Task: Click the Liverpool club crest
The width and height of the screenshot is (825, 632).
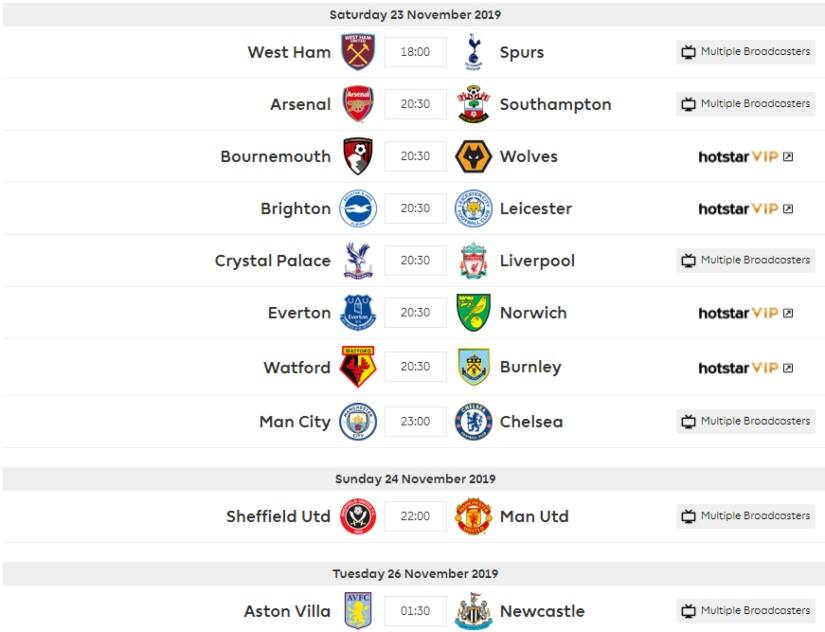Action: [x=473, y=260]
